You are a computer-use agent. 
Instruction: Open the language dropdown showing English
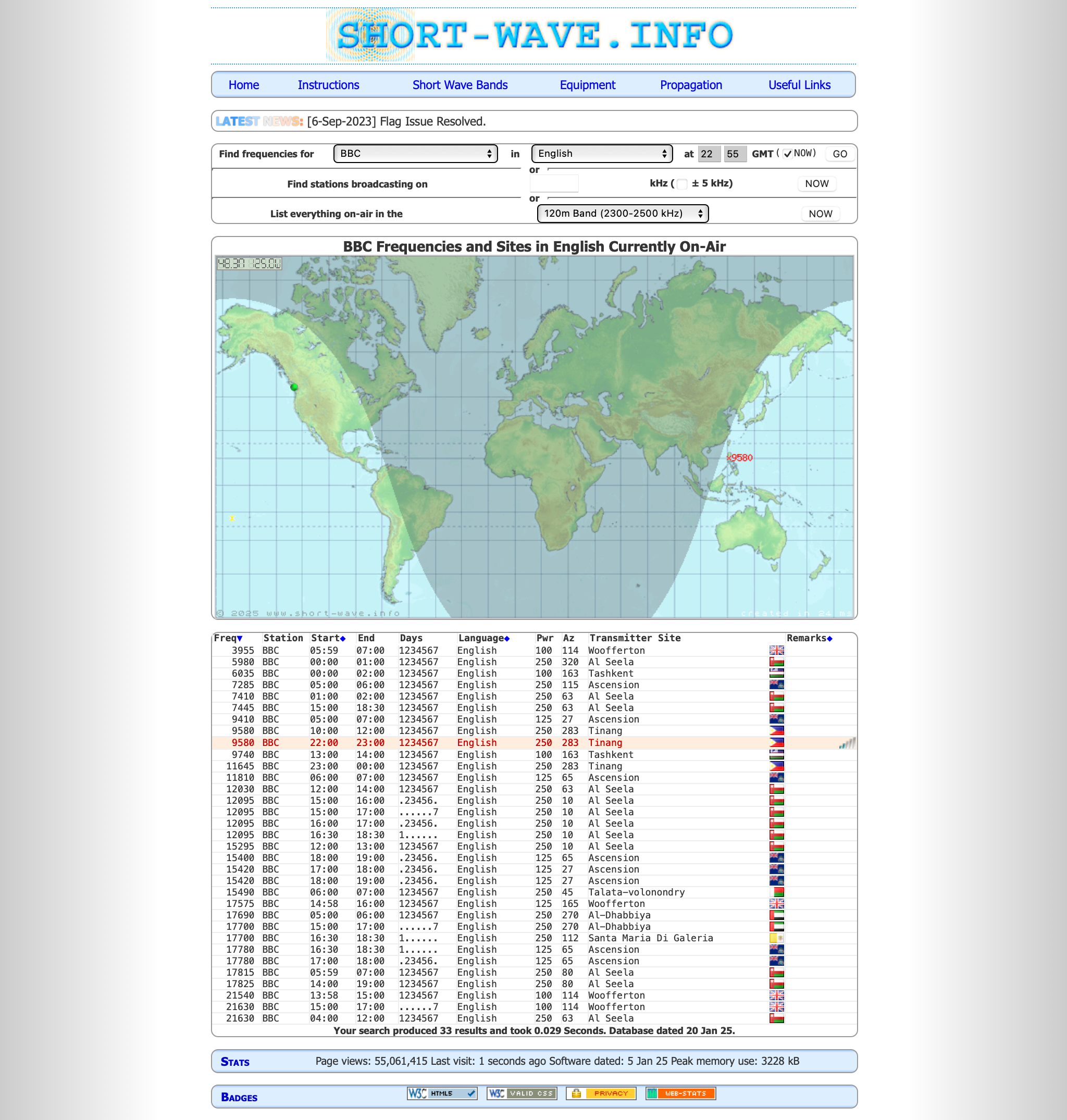[601, 154]
